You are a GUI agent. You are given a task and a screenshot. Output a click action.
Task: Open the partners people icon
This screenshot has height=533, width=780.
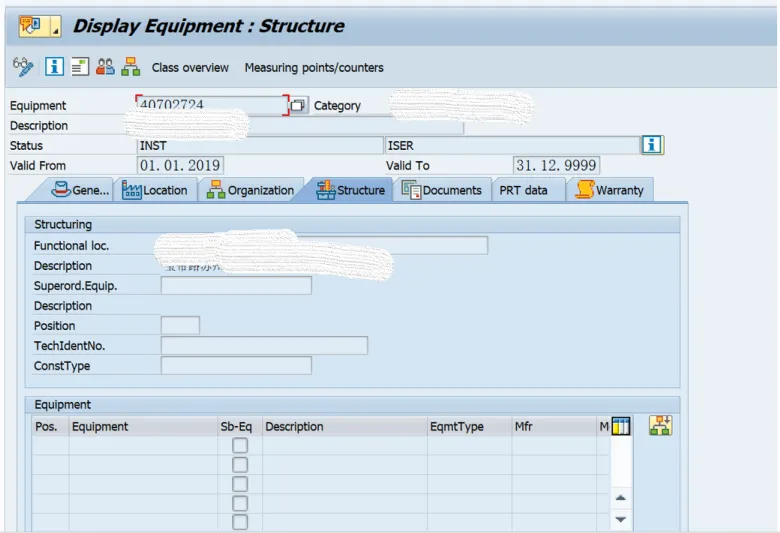(105, 66)
